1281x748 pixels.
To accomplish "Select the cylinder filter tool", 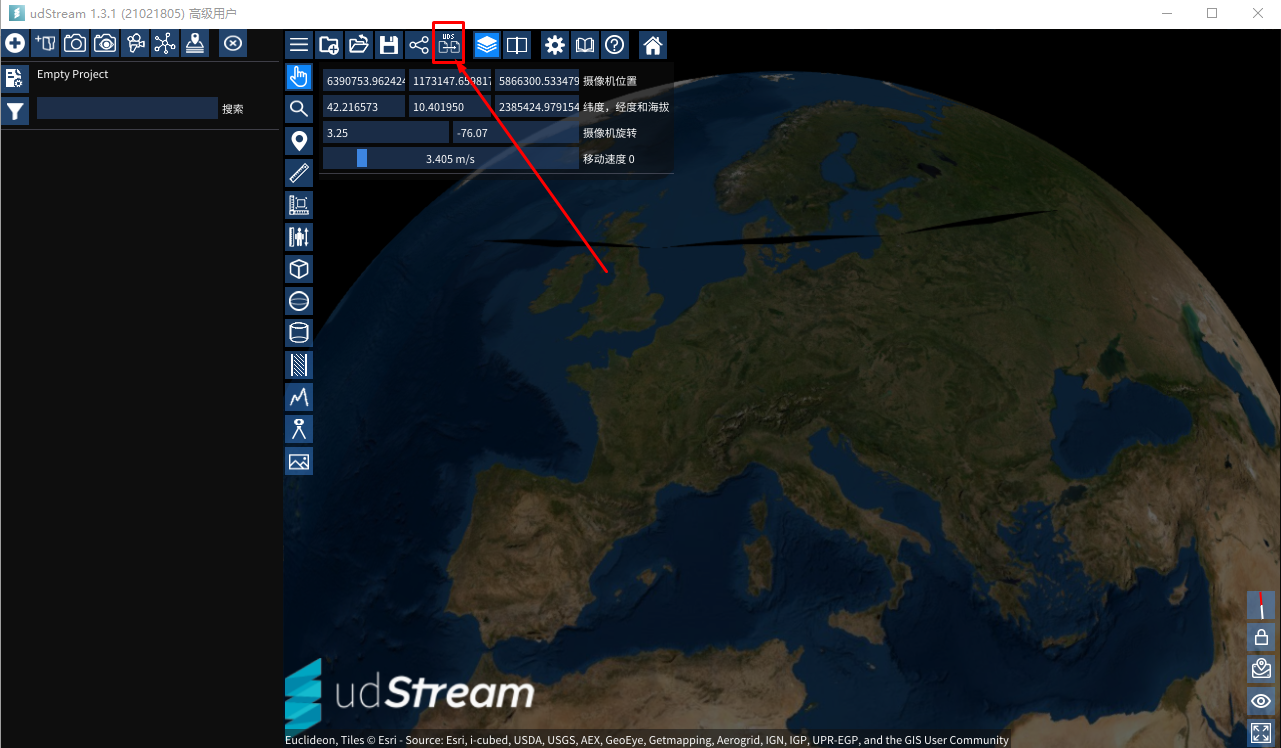I will (x=299, y=333).
